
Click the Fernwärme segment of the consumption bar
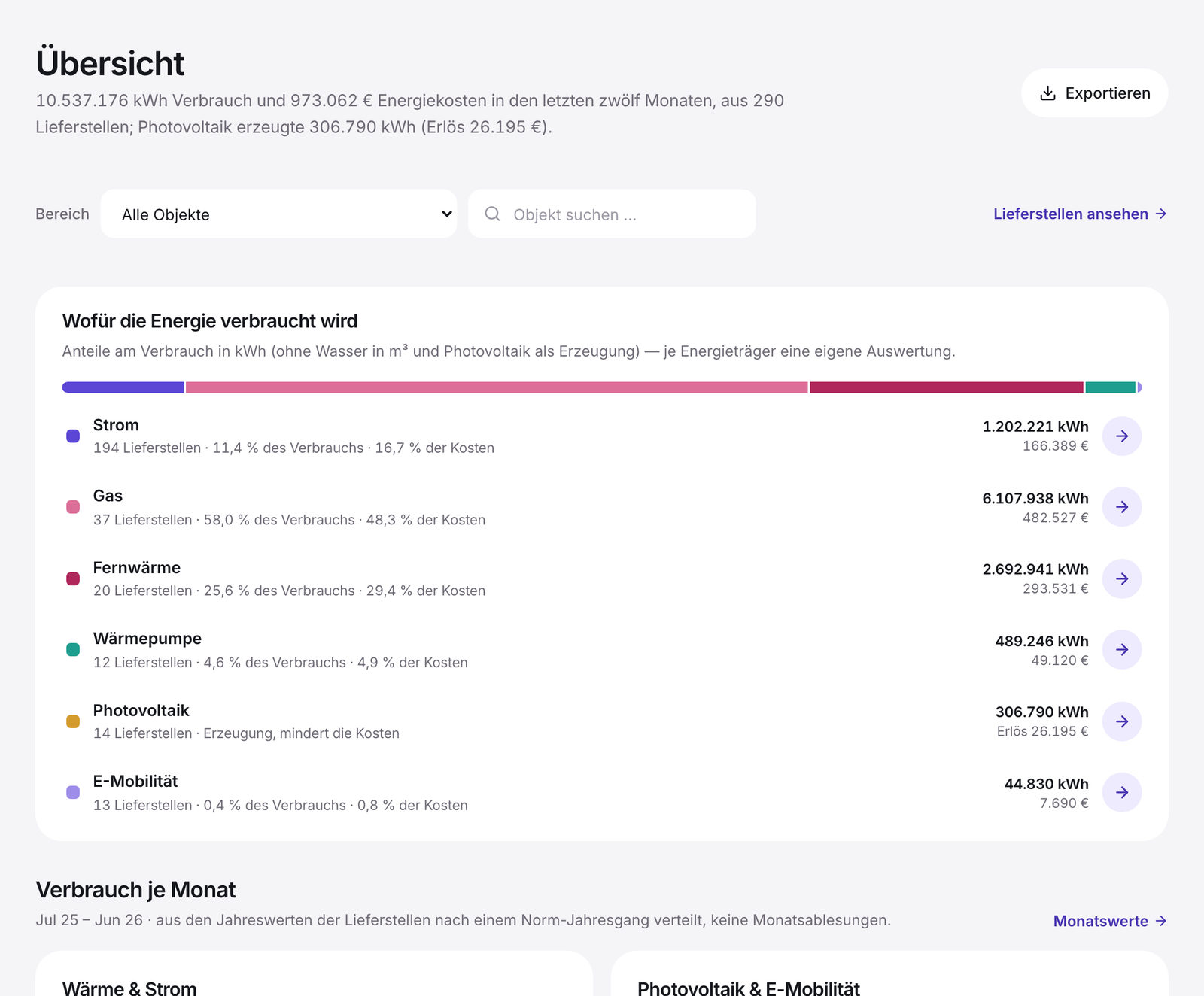pyautogui.click(x=947, y=387)
